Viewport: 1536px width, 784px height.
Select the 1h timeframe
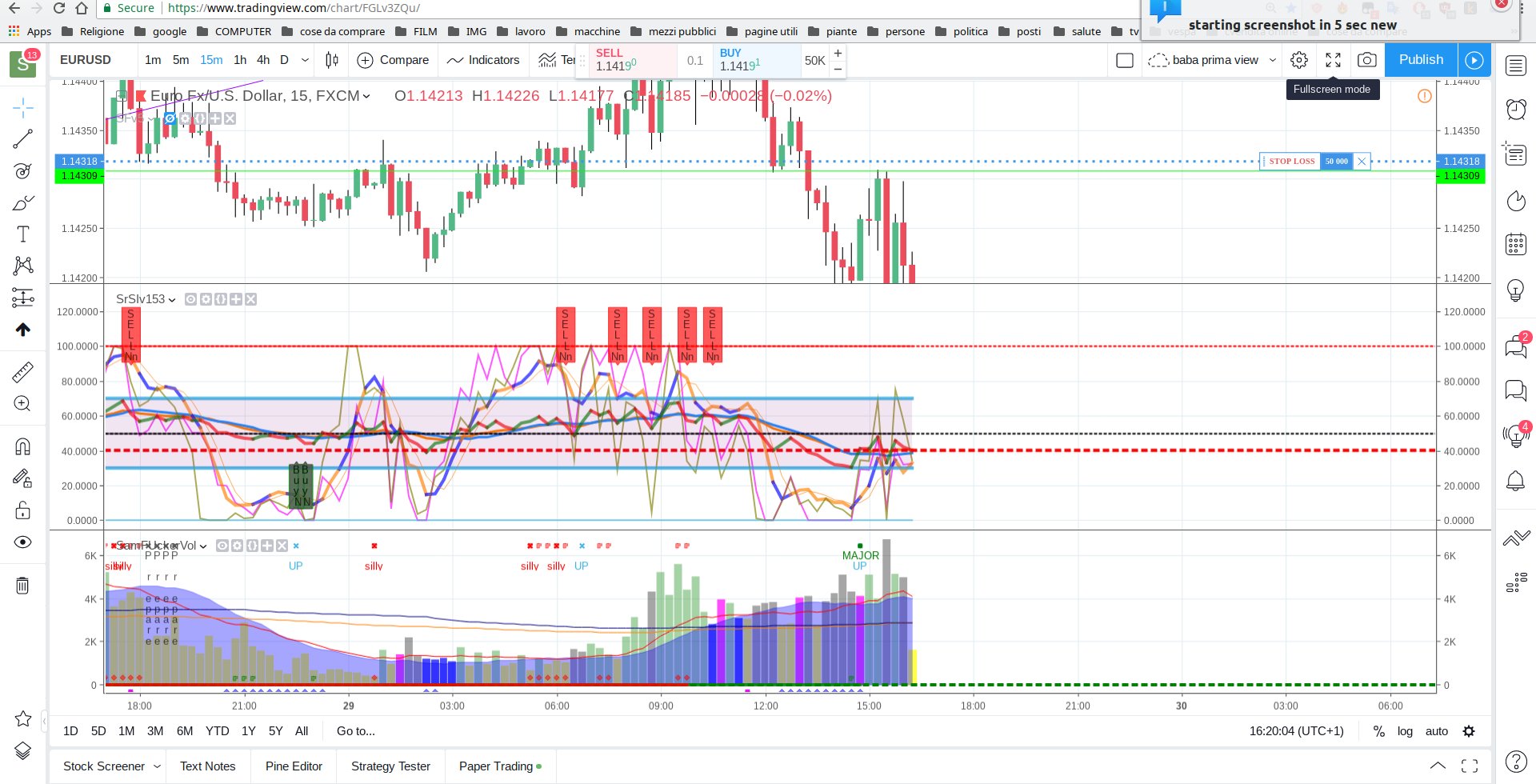pos(240,60)
